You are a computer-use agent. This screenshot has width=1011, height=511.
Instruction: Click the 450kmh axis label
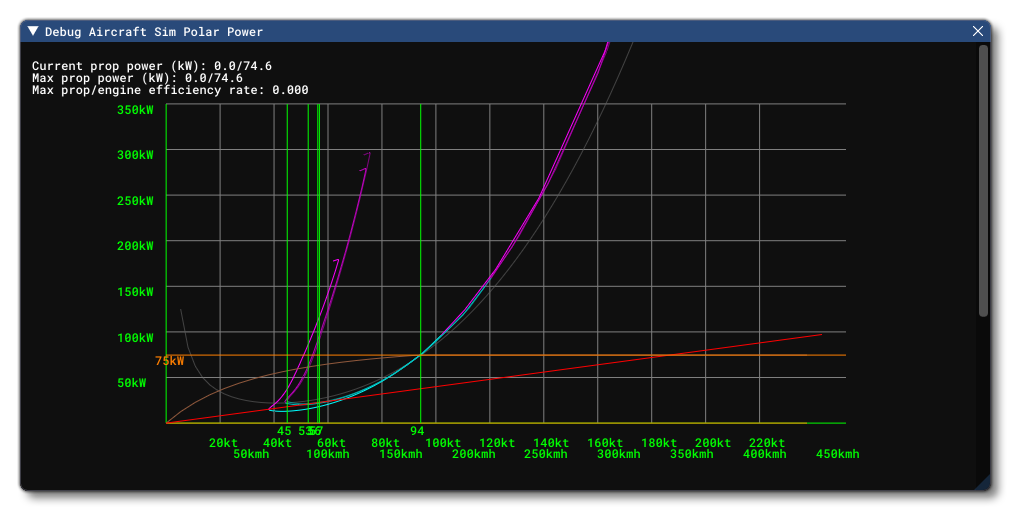click(x=837, y=454)
